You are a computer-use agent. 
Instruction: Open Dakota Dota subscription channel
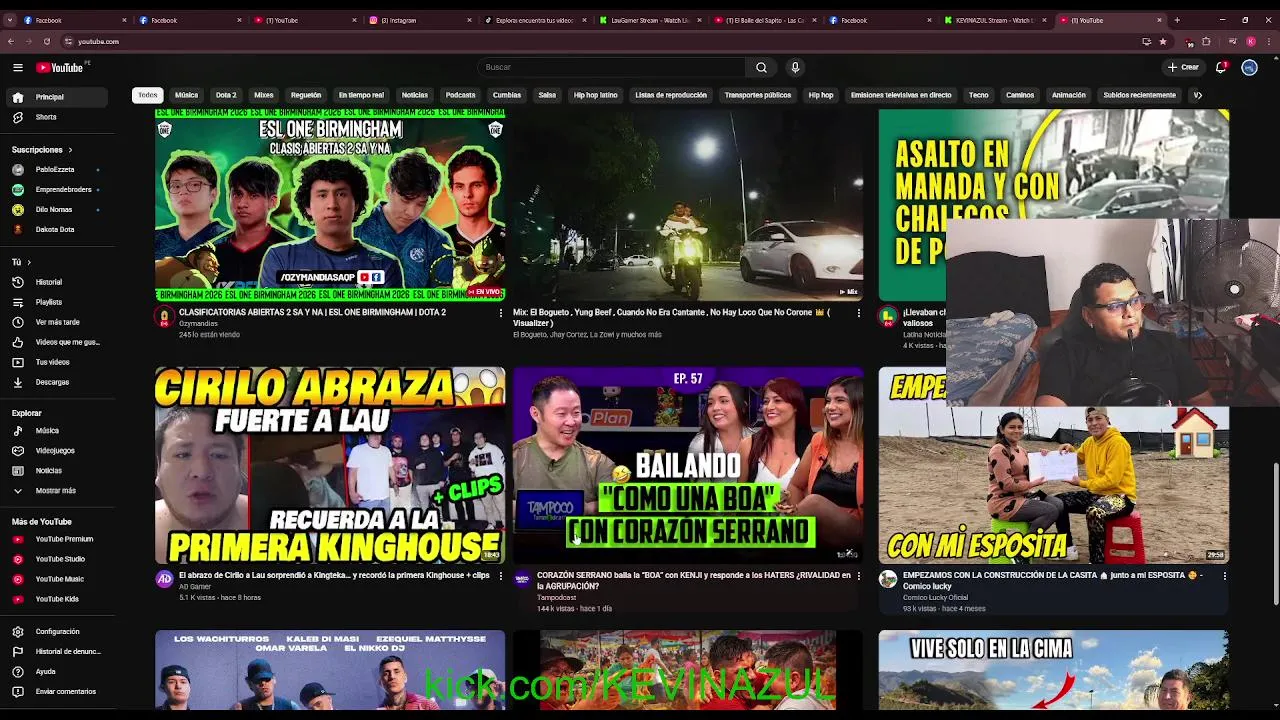point(55,230)
